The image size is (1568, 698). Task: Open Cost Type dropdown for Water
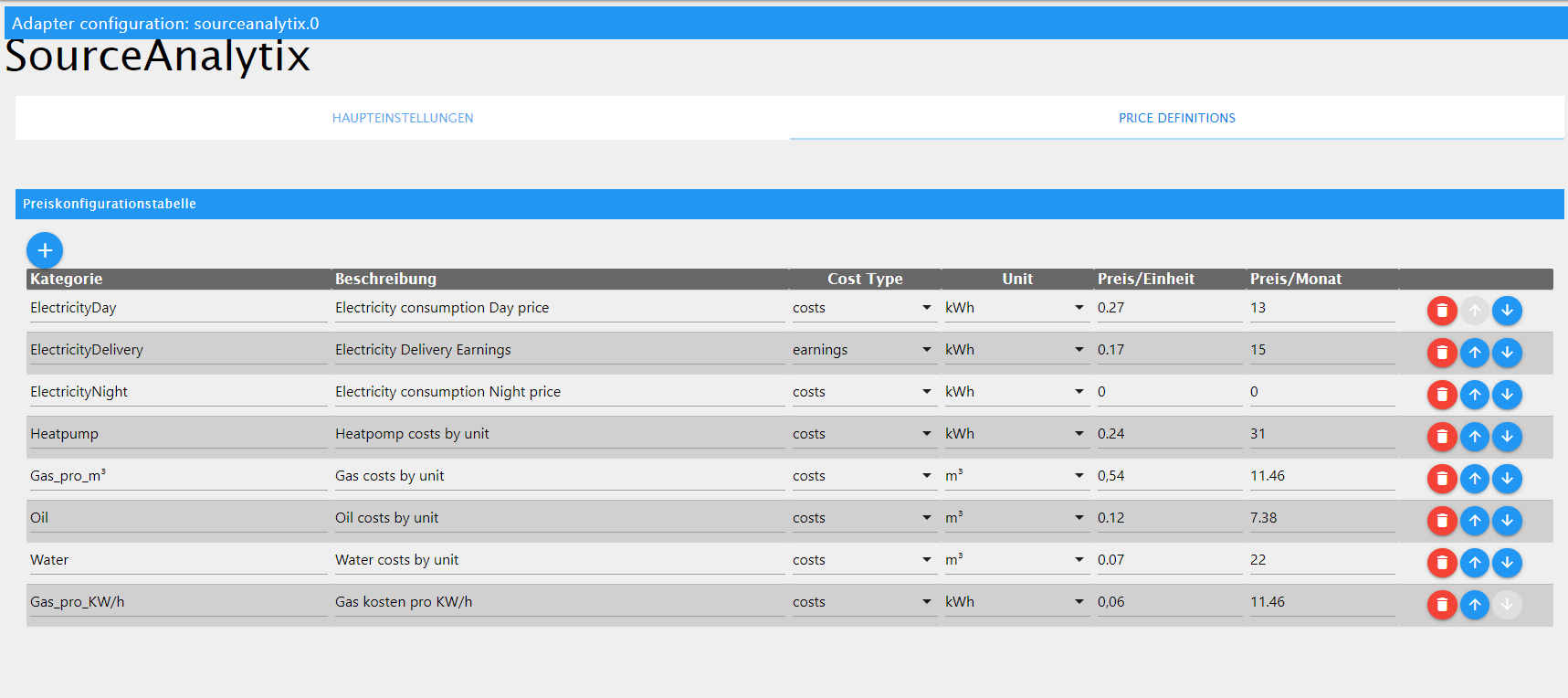pos(864,560)
